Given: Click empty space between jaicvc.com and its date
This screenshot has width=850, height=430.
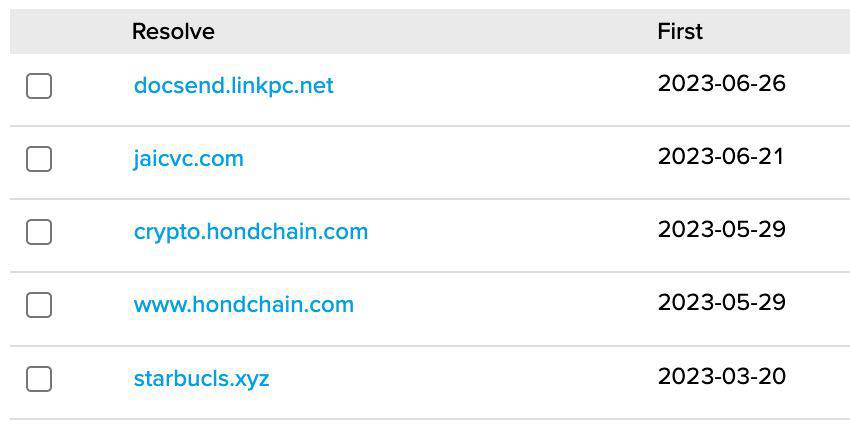Looking at the screenshot, I should (450, 159).
